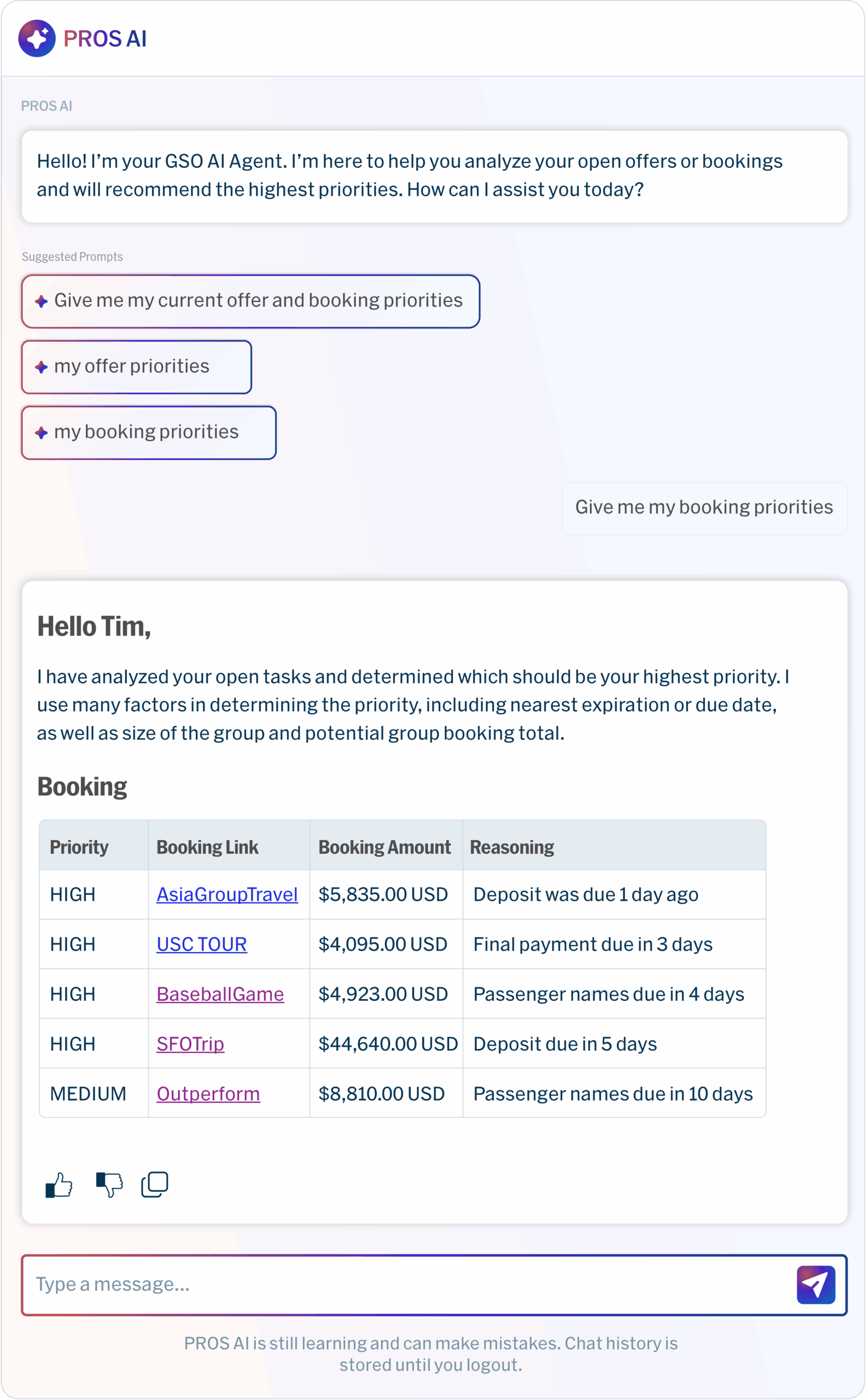Click the sparkle icon beside 'my offer priorities'
This screenshot has width=868, height=1400.
pos(42,367)
